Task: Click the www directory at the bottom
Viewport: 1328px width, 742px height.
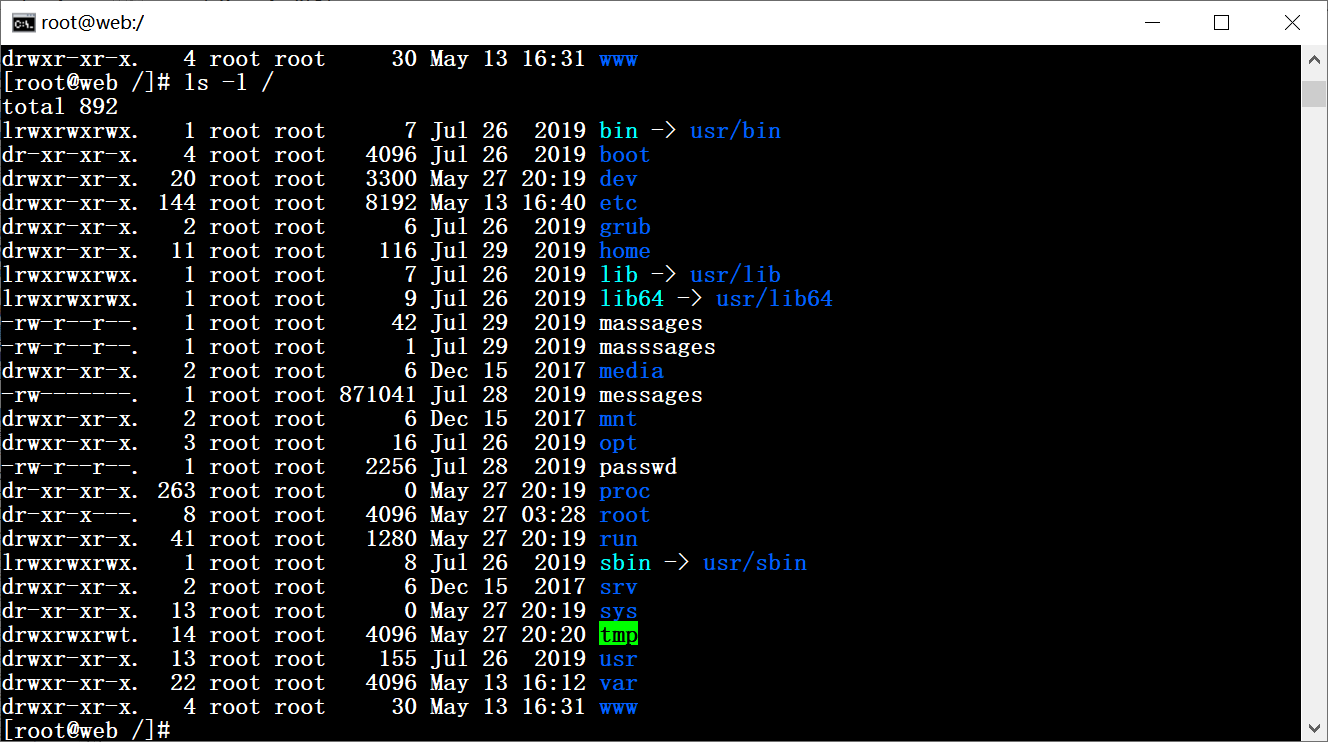Action: [x=618, y=706]
